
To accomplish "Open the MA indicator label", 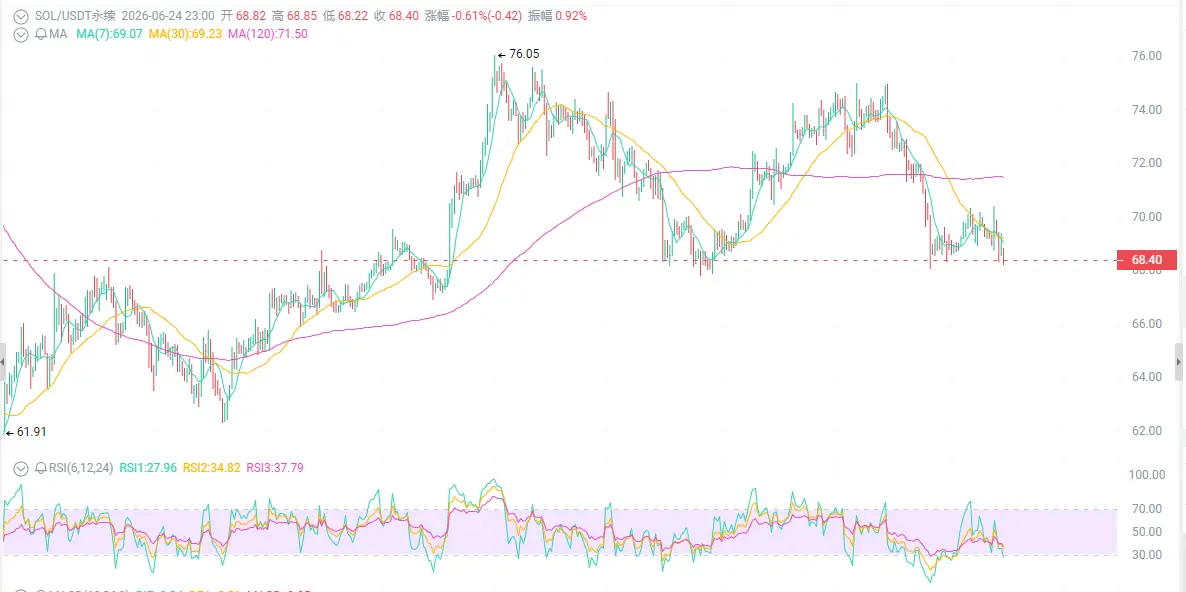I will [58, 34].
